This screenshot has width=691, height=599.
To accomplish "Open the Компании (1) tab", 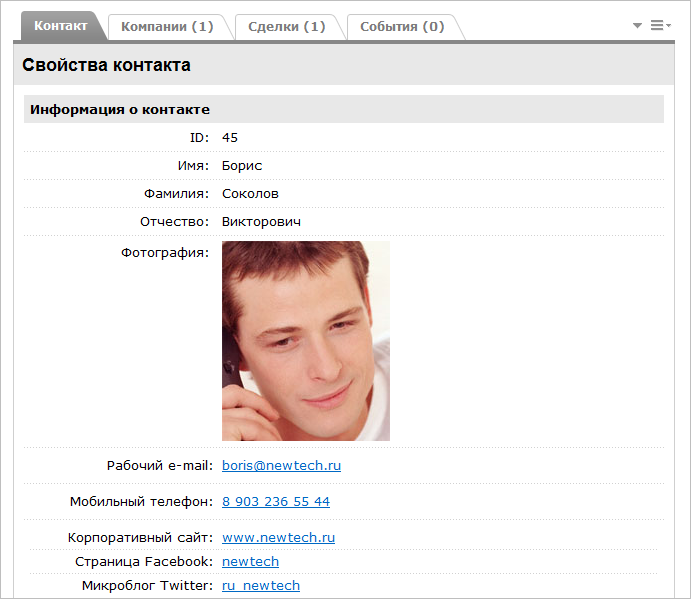I will coord(167,27).
